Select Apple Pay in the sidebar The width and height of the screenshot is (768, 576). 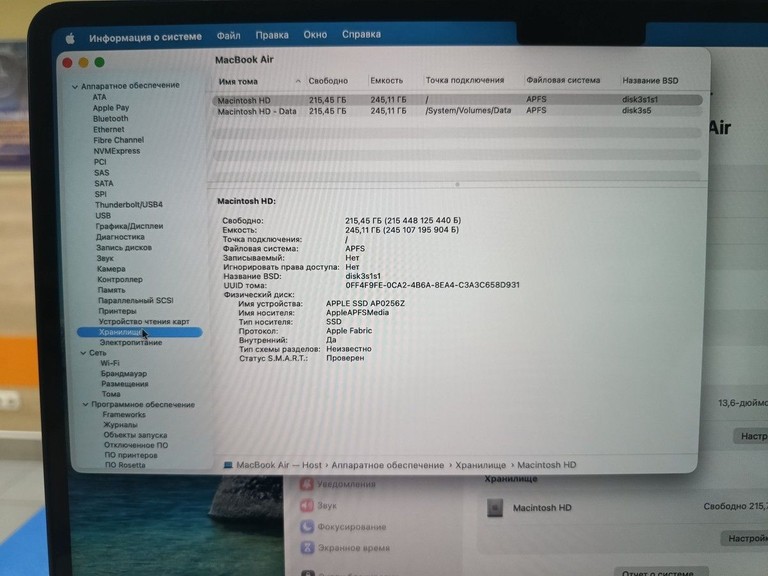(x=111, y=108)
